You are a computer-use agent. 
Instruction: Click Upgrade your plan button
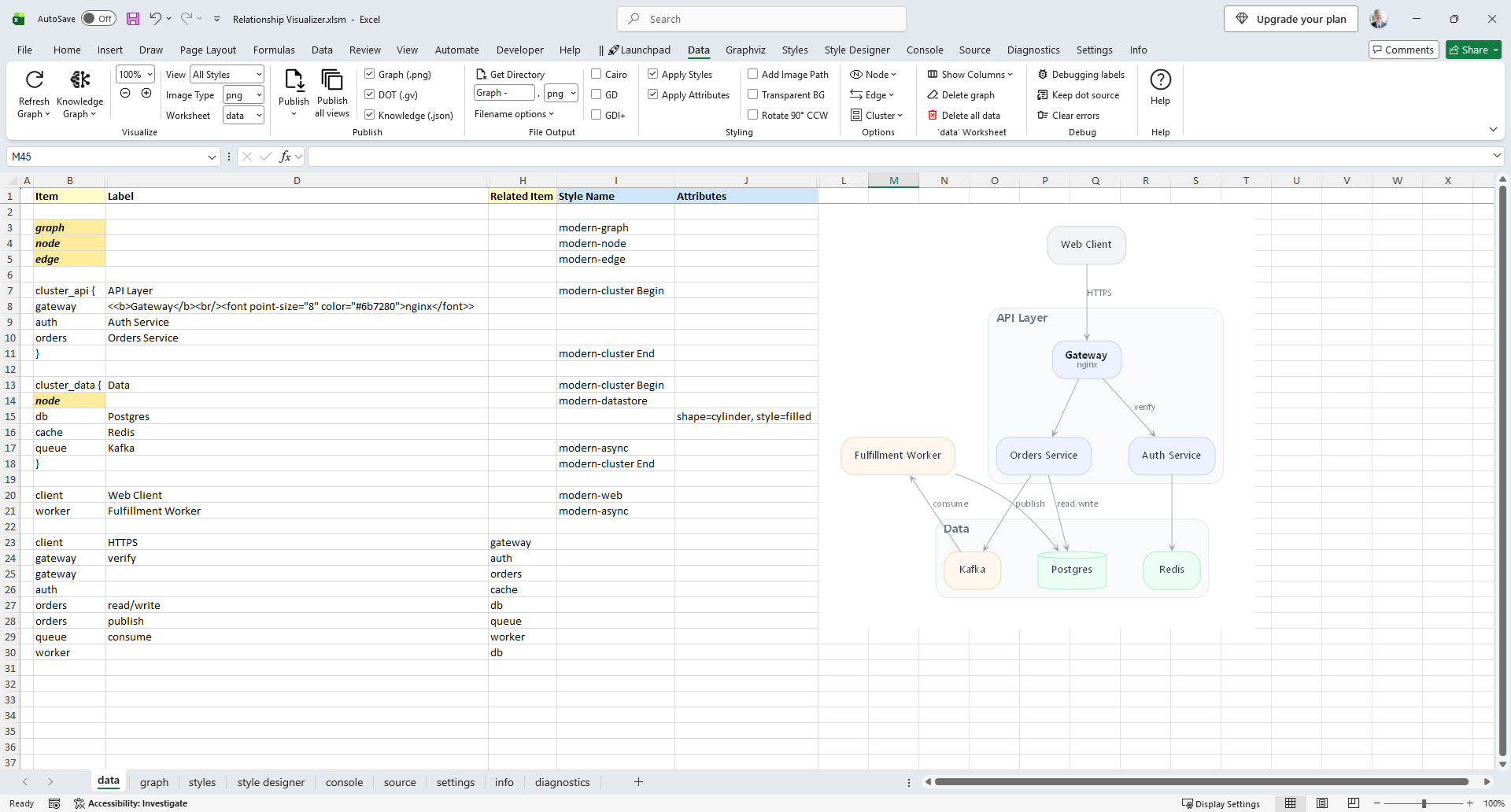[x=1291, y=19]
